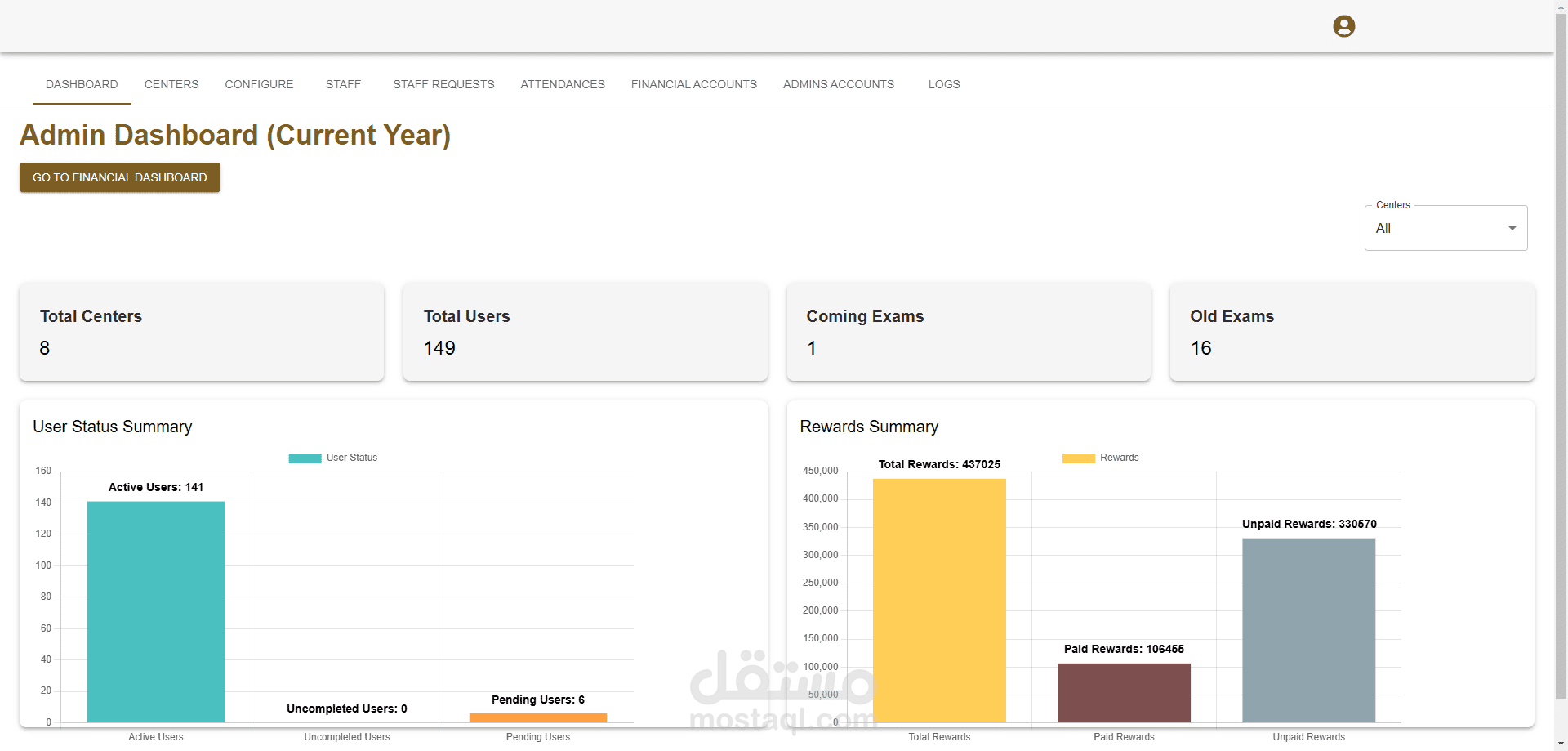
Task: Click the Total Users card
Action: click(x=585, y=332)
